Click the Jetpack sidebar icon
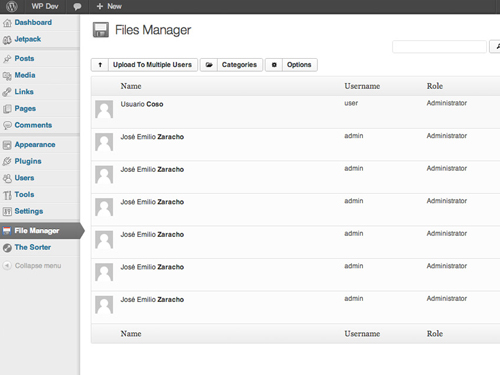The image size is (500, 375). (7, 40)
